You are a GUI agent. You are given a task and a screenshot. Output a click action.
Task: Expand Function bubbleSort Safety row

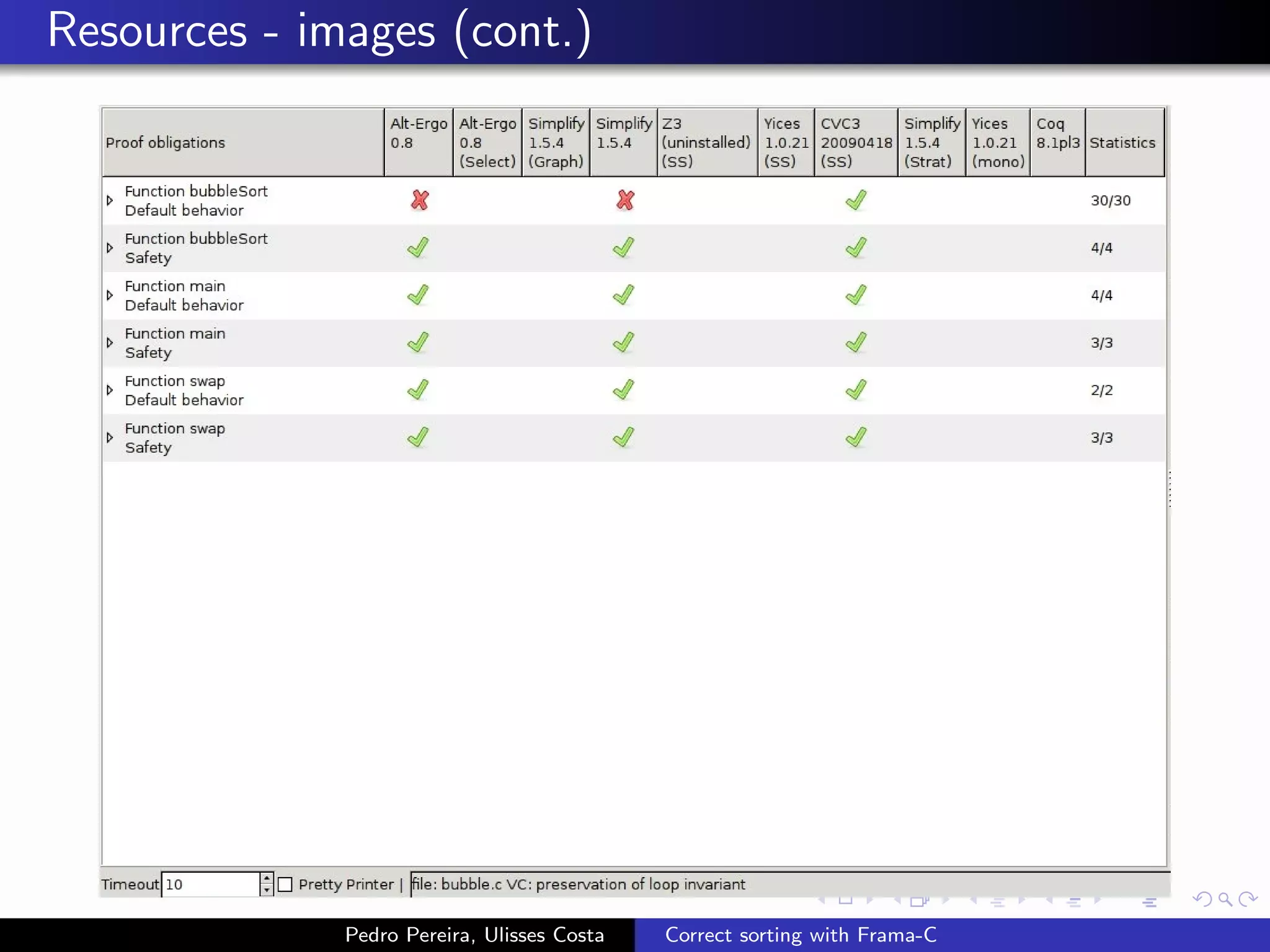110,248
